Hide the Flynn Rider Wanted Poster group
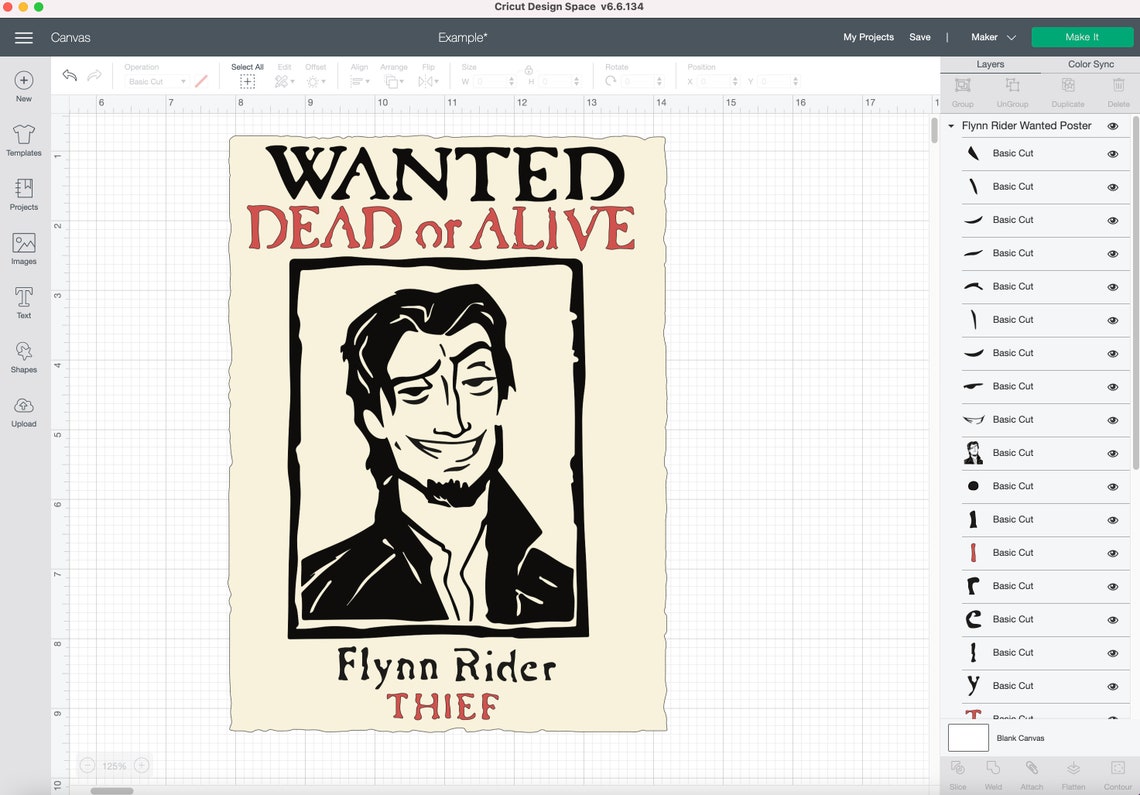The height and width of the screenshot is (795, 1140). coord(1112,125)
